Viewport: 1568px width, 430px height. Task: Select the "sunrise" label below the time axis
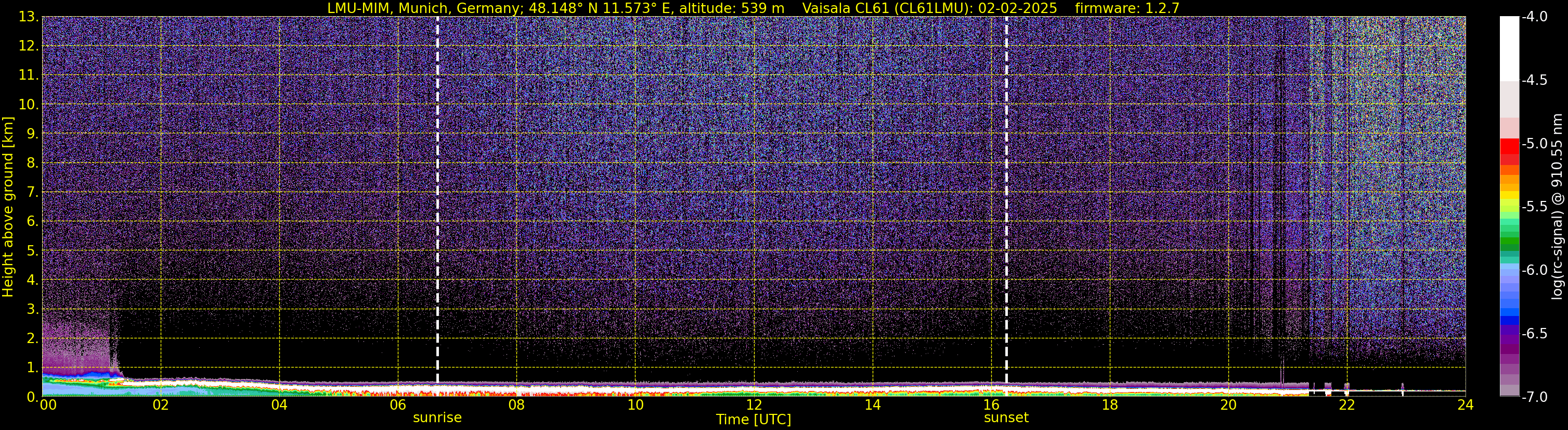tap(437, 418)
